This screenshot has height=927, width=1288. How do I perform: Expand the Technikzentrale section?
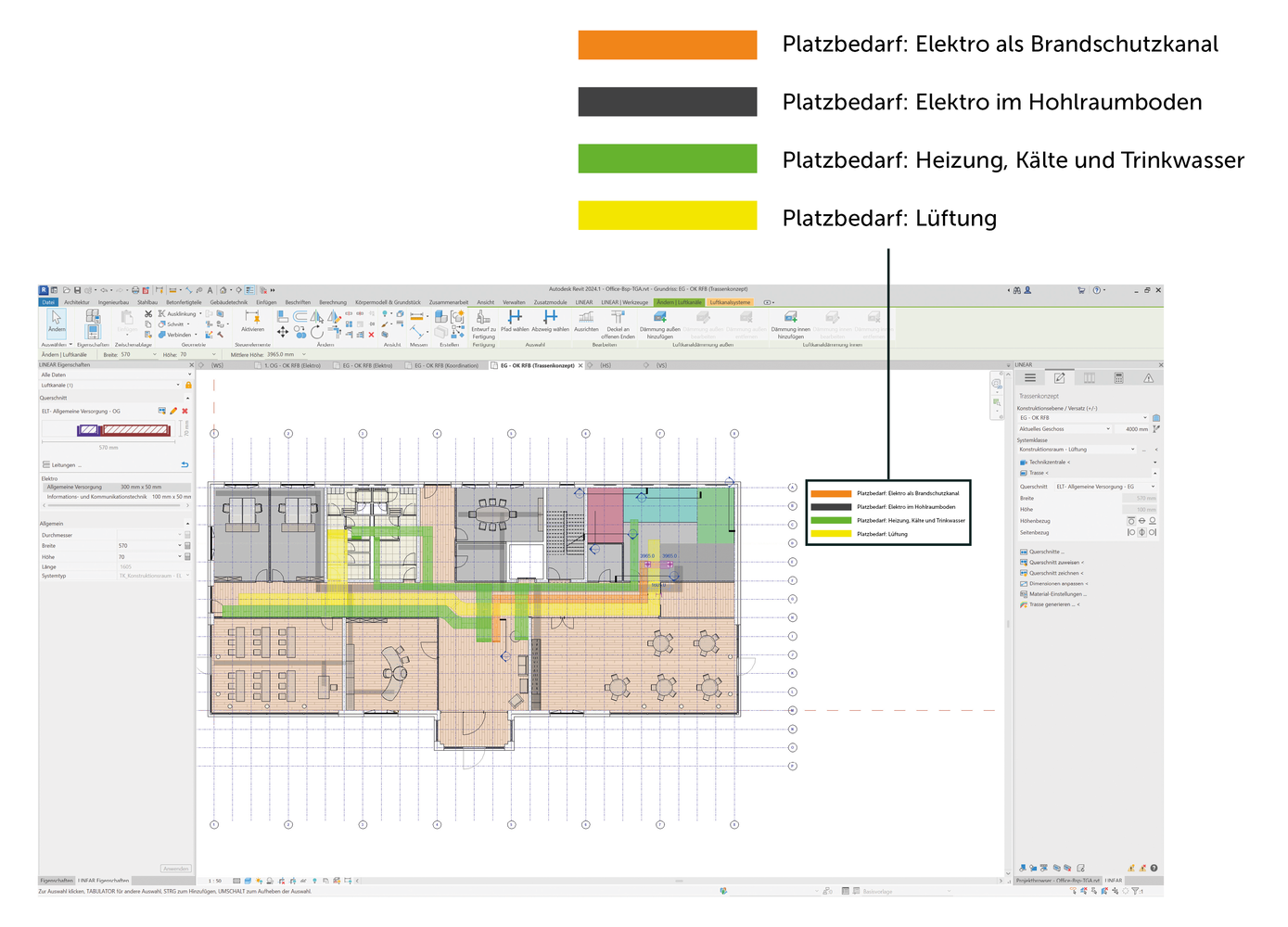pos(1154,462)
